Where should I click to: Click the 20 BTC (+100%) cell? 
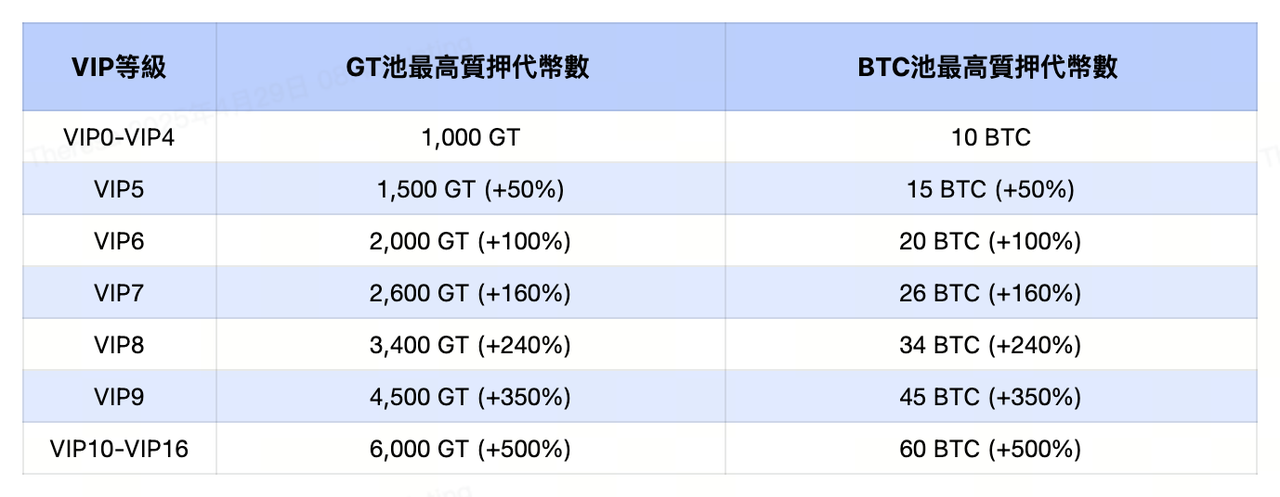[x=990, y=241]
